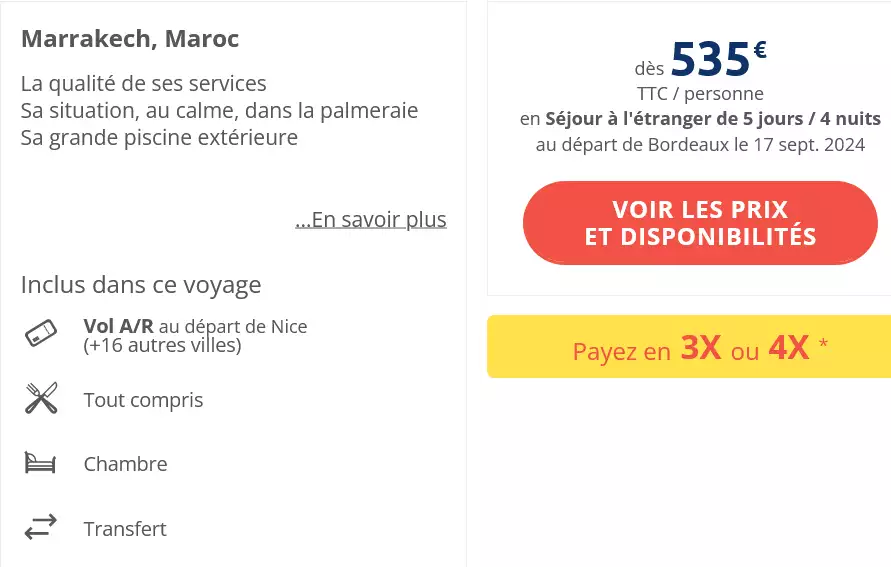Click the Tout compris label

pyautogui.click(x=143, y=400)
